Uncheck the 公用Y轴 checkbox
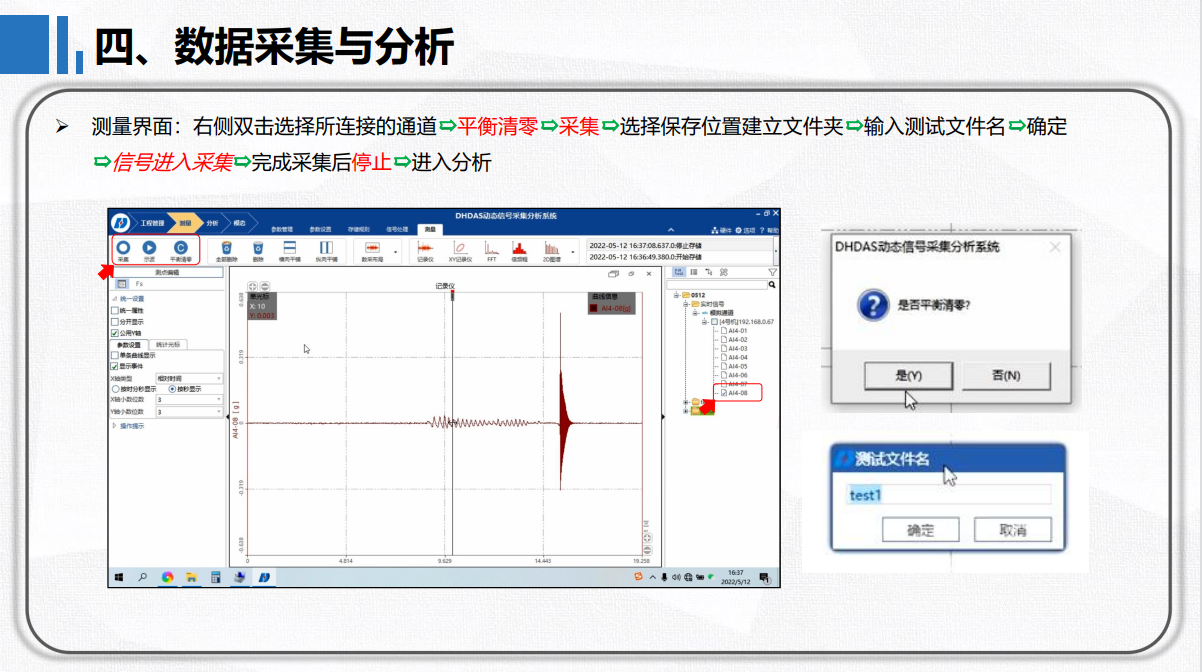Image resolution: width=1202 pixels, height=672 pixels. click(x=115, y=333)
